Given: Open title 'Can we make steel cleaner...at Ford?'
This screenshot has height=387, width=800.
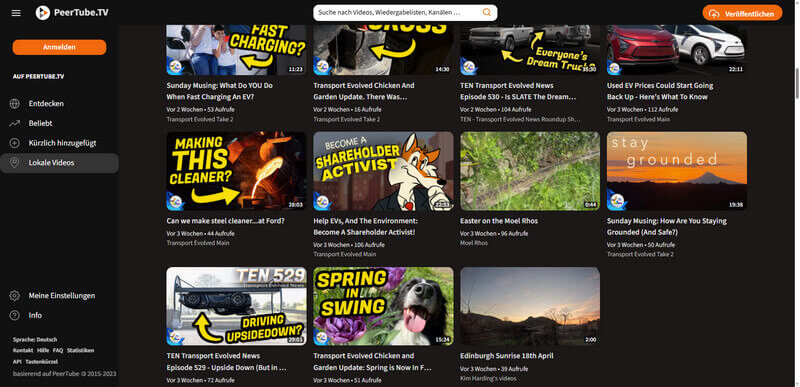Looking at the screenshot, I should point(226,221).
